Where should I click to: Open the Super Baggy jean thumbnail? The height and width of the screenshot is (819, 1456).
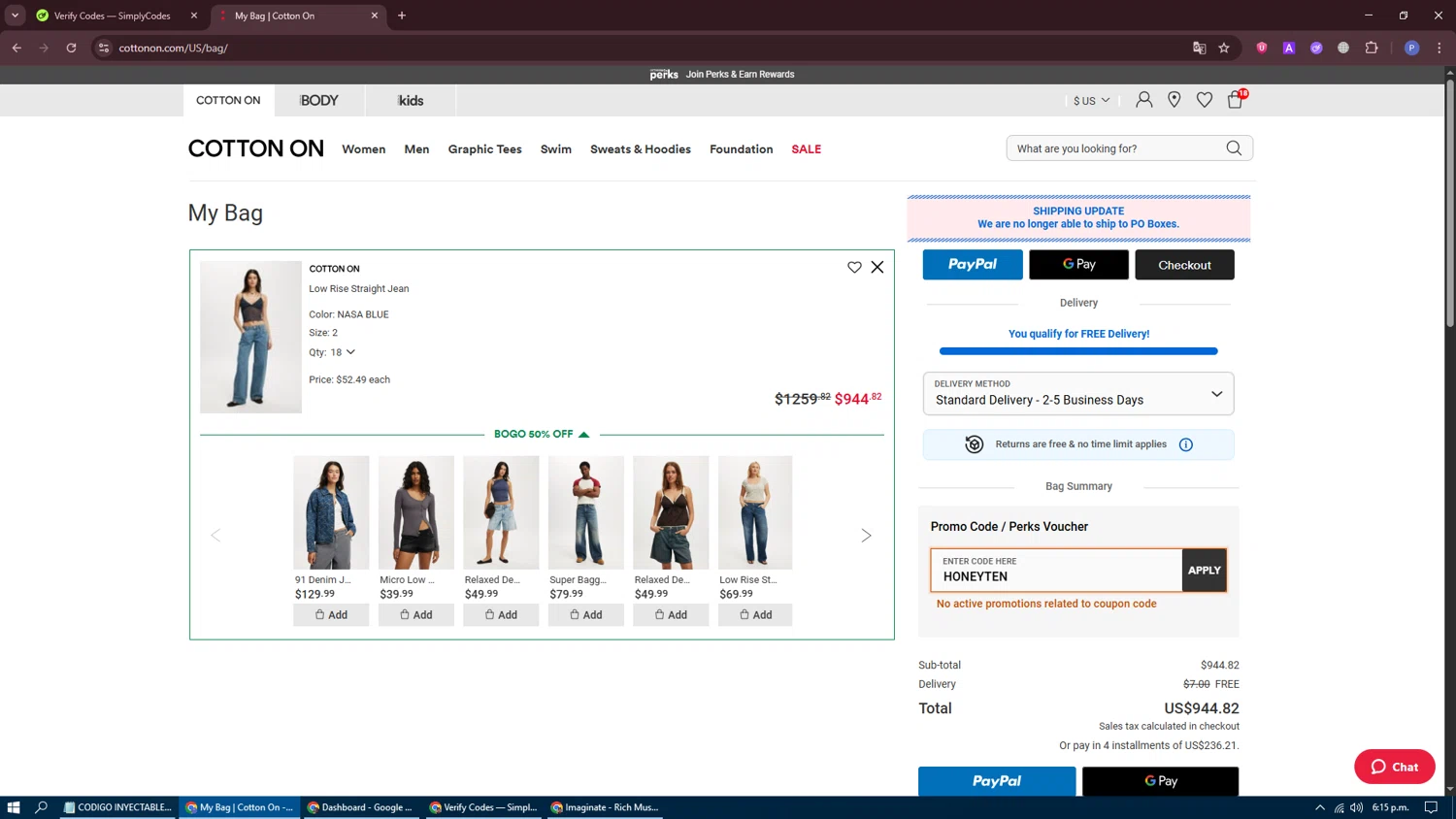point(586,512)
